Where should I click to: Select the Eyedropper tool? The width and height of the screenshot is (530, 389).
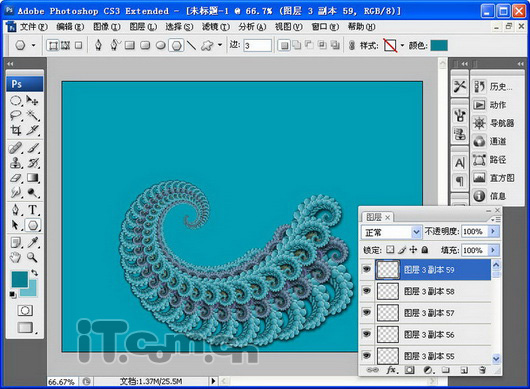point(33,242)
